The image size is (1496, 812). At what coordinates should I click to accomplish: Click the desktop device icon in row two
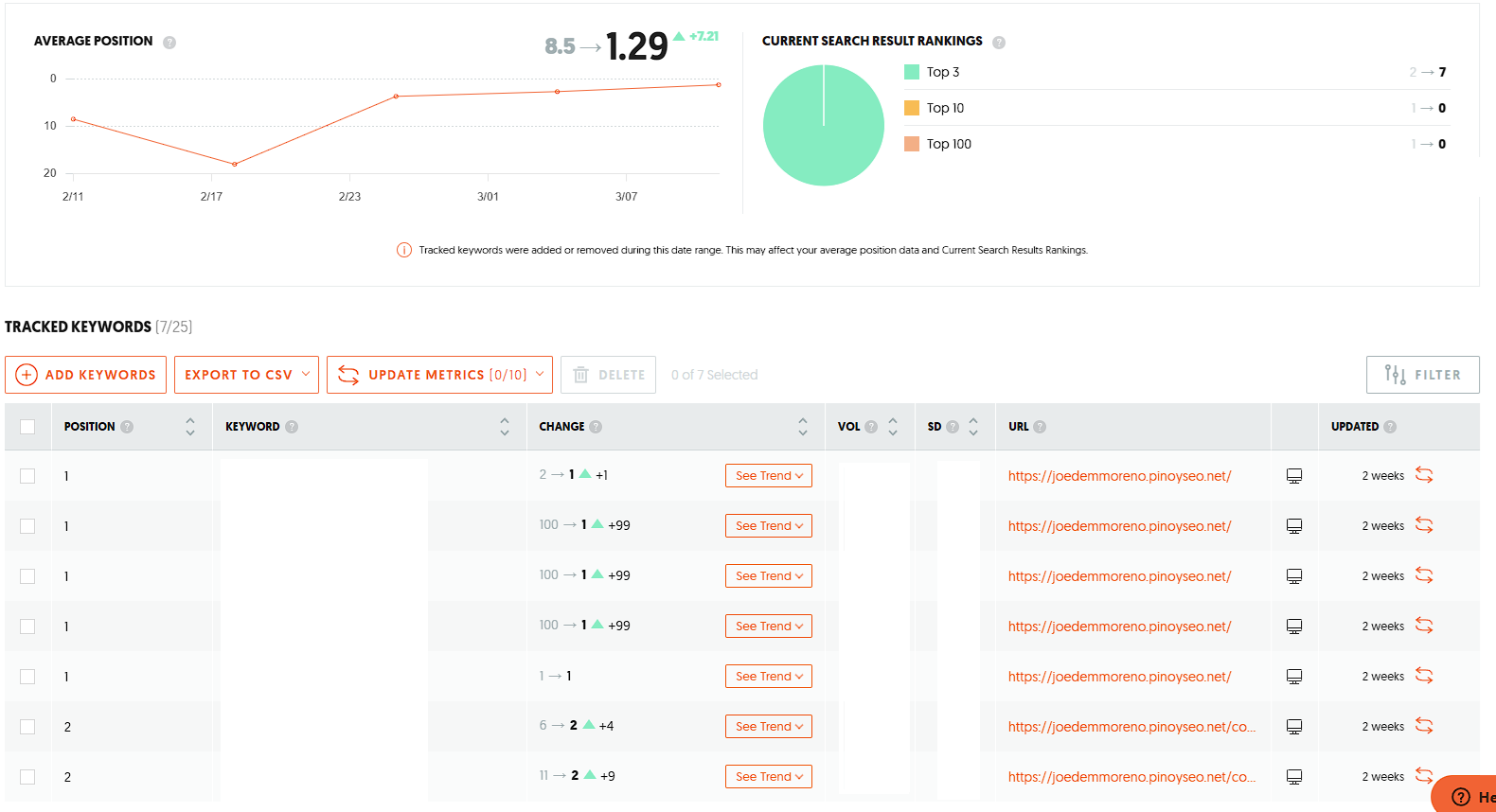click(1294, 526)
